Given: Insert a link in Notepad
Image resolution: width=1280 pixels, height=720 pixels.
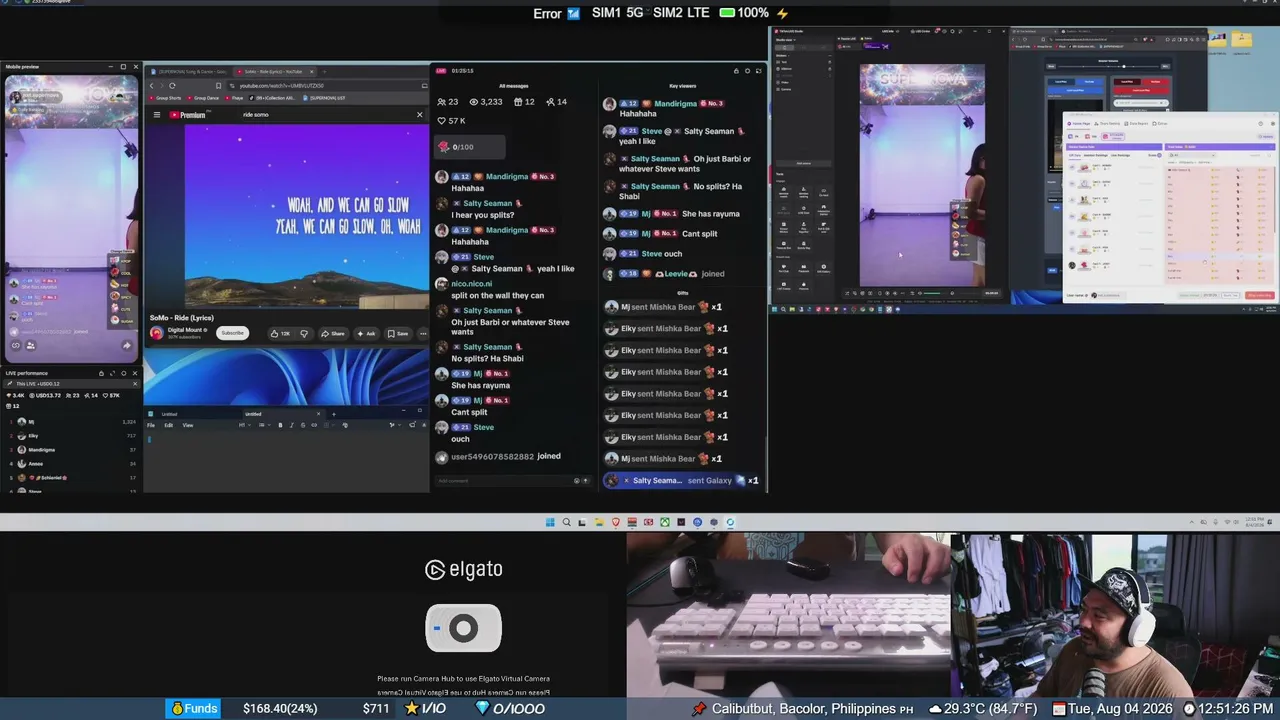Looking at the screenshot, I should point(314,425).
